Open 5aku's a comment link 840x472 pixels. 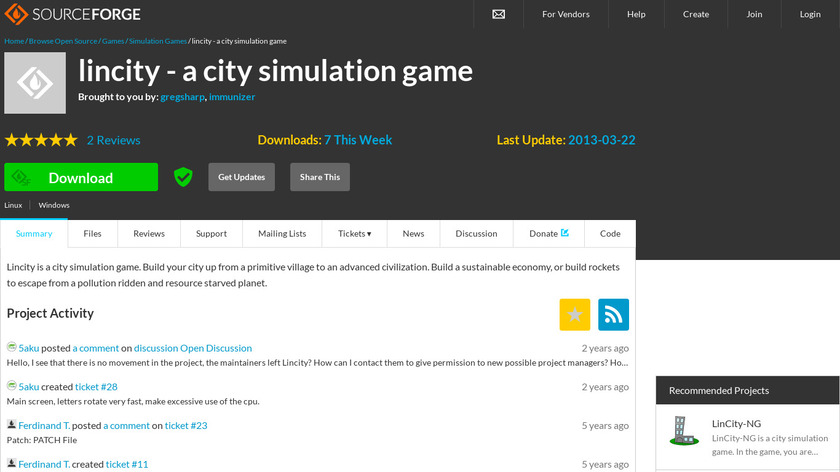[x=95, y=348]
